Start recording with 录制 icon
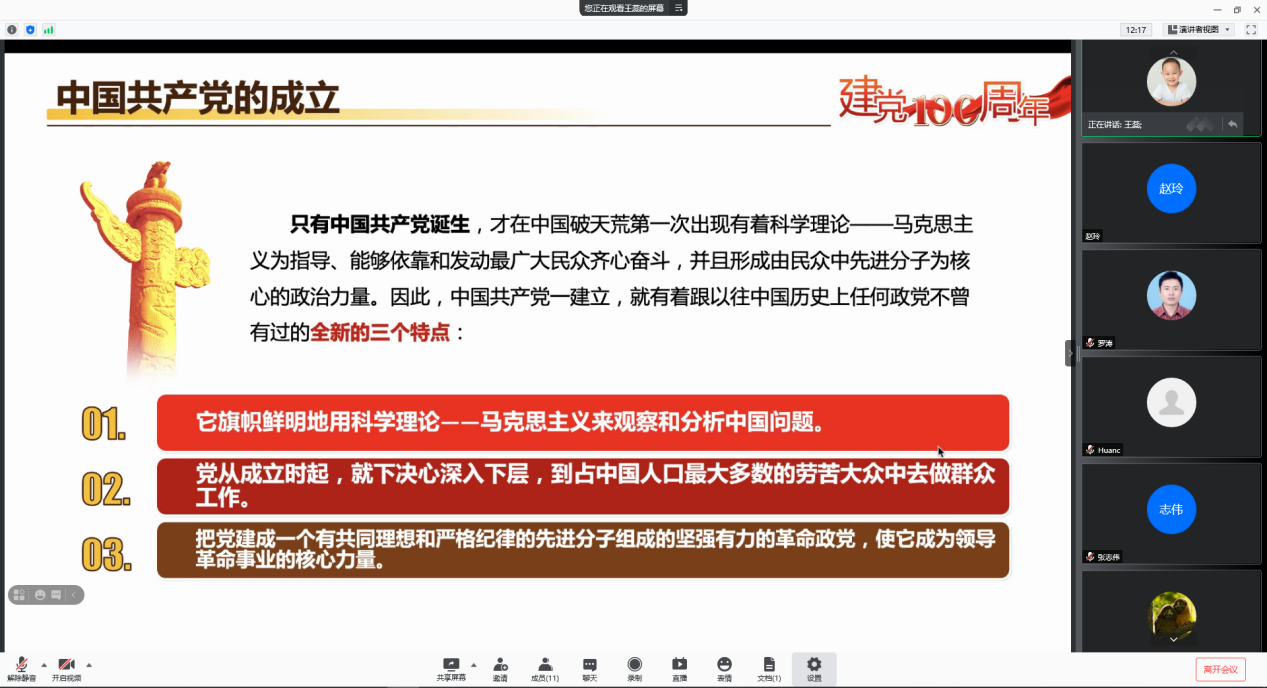 634,666
